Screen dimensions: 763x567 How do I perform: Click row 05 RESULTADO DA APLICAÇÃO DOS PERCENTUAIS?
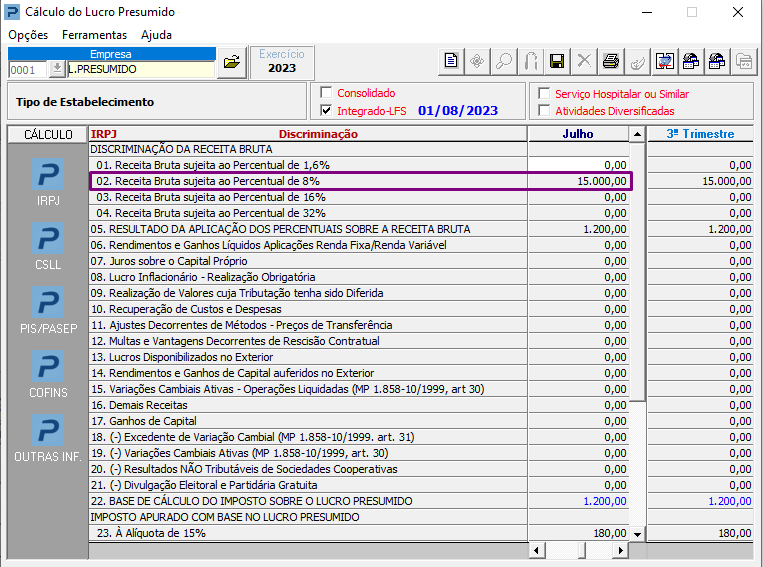click(x=308, y=229)
